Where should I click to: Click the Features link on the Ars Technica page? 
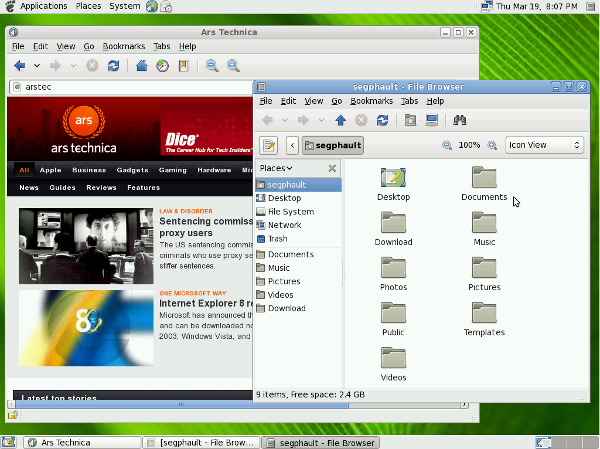click(x=143, y=188)
